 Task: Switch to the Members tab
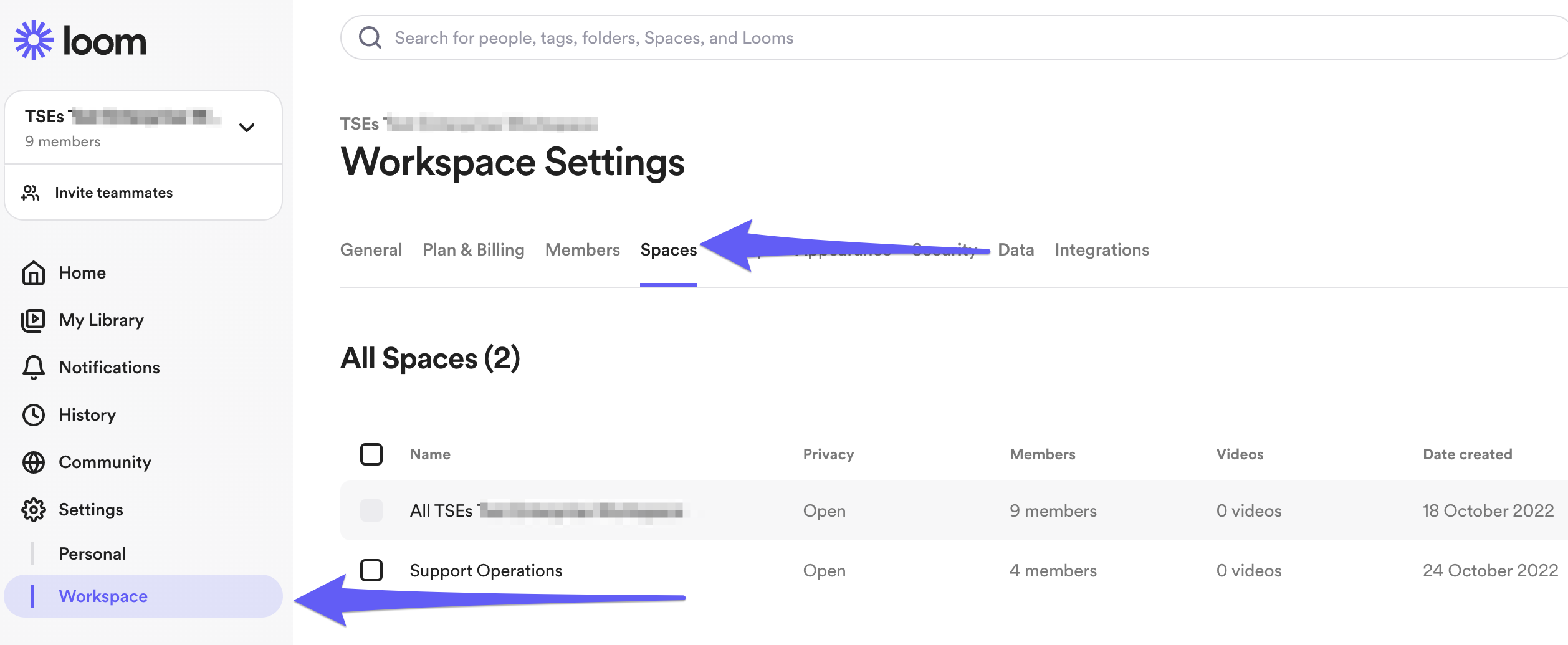tap(582, 250)
